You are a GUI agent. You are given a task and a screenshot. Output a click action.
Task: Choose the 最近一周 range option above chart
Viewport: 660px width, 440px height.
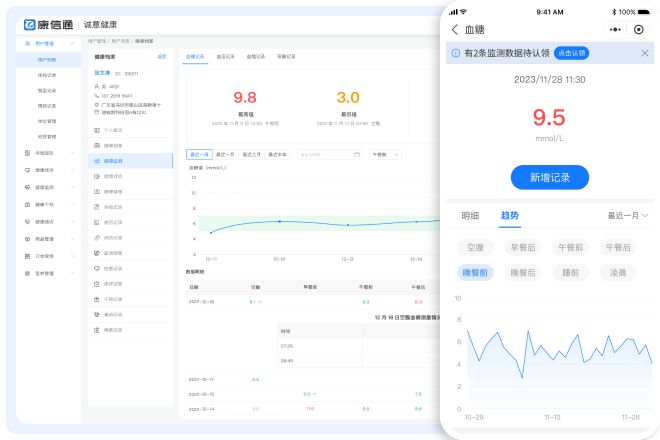199,155
